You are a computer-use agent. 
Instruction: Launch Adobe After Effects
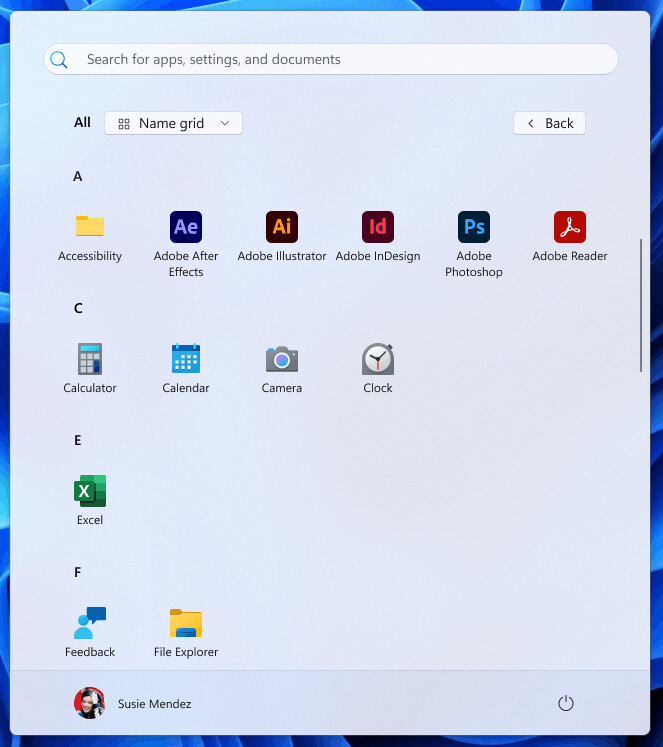point(186,244)
